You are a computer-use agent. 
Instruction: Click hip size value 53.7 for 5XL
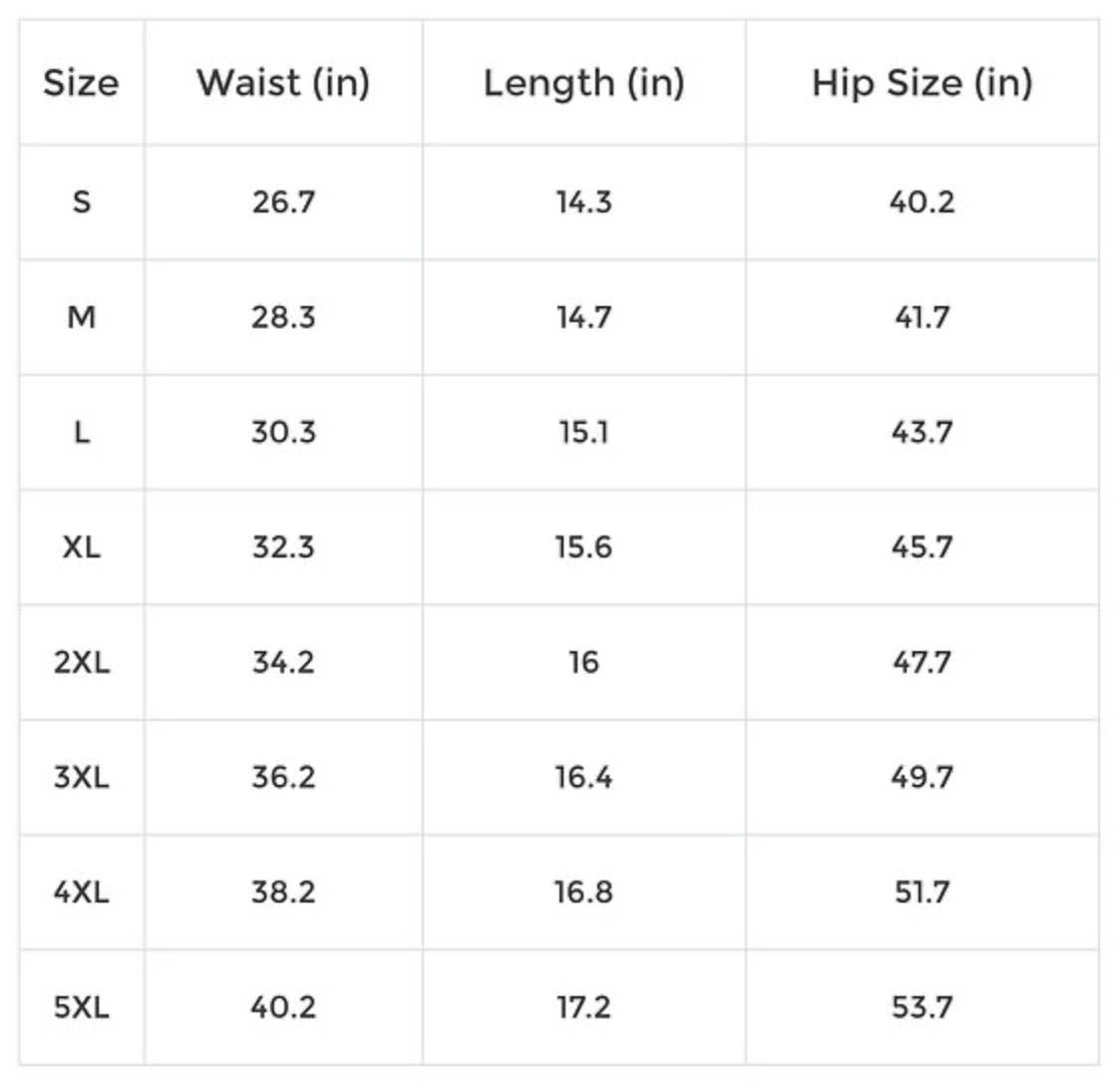pyautogui.click(x=923, y=1007)
